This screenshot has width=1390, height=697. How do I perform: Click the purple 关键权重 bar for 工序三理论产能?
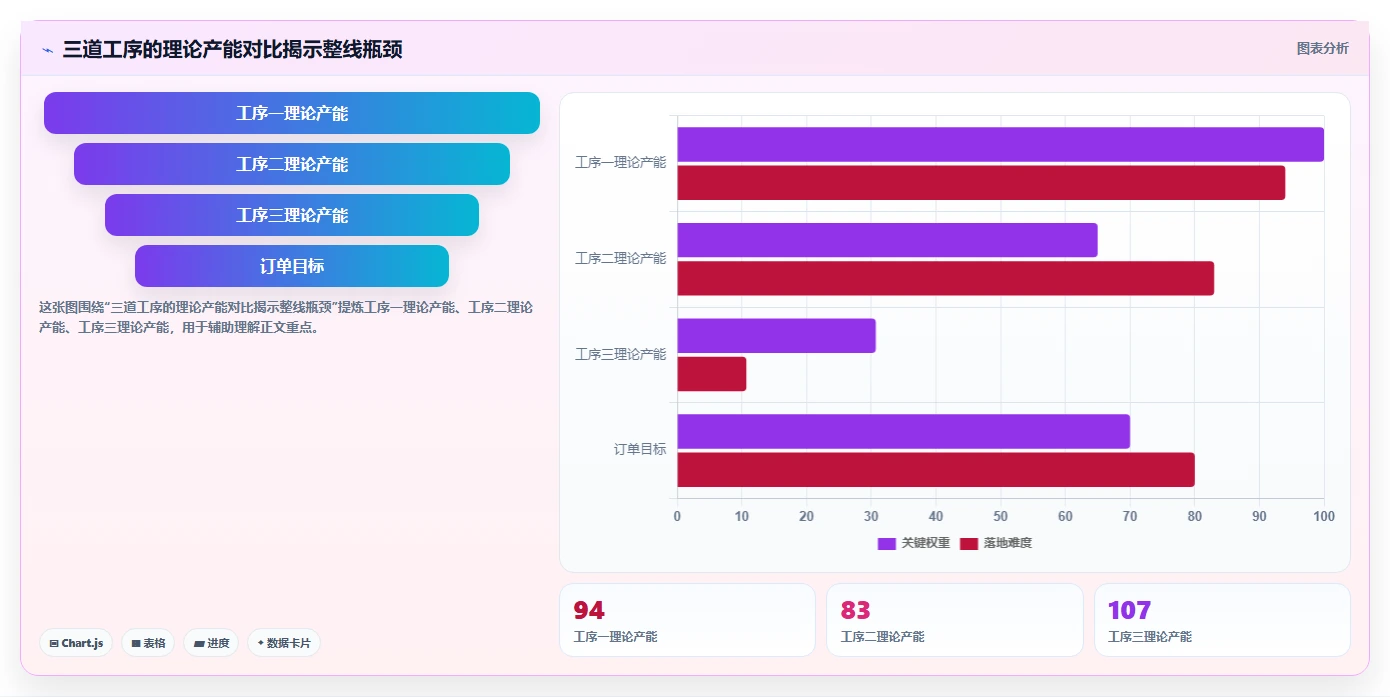coord(776,335)
